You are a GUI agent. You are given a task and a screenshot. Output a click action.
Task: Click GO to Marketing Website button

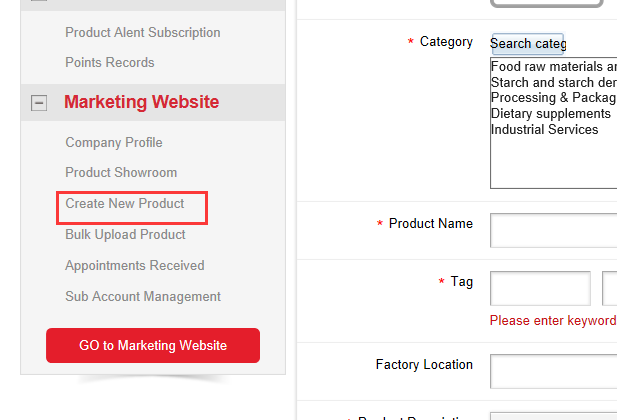click(153, 345)
